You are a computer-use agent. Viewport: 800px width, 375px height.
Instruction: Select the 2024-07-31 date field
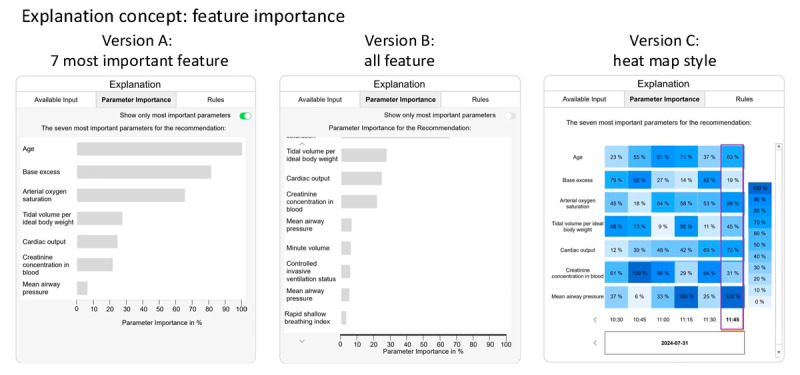tap(674, 343)
